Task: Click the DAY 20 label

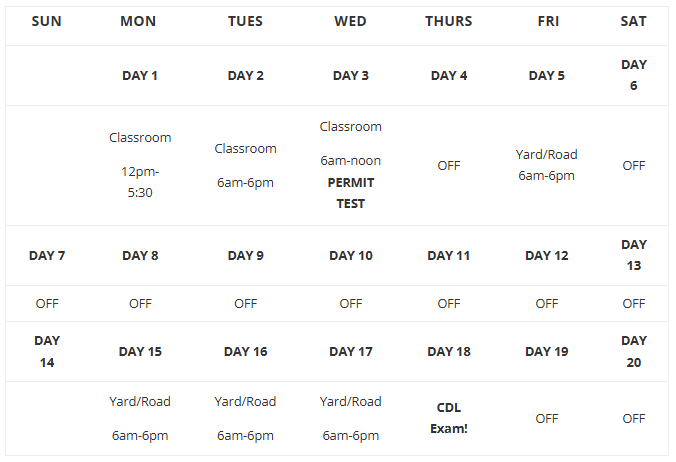Action: click(634, 352)
